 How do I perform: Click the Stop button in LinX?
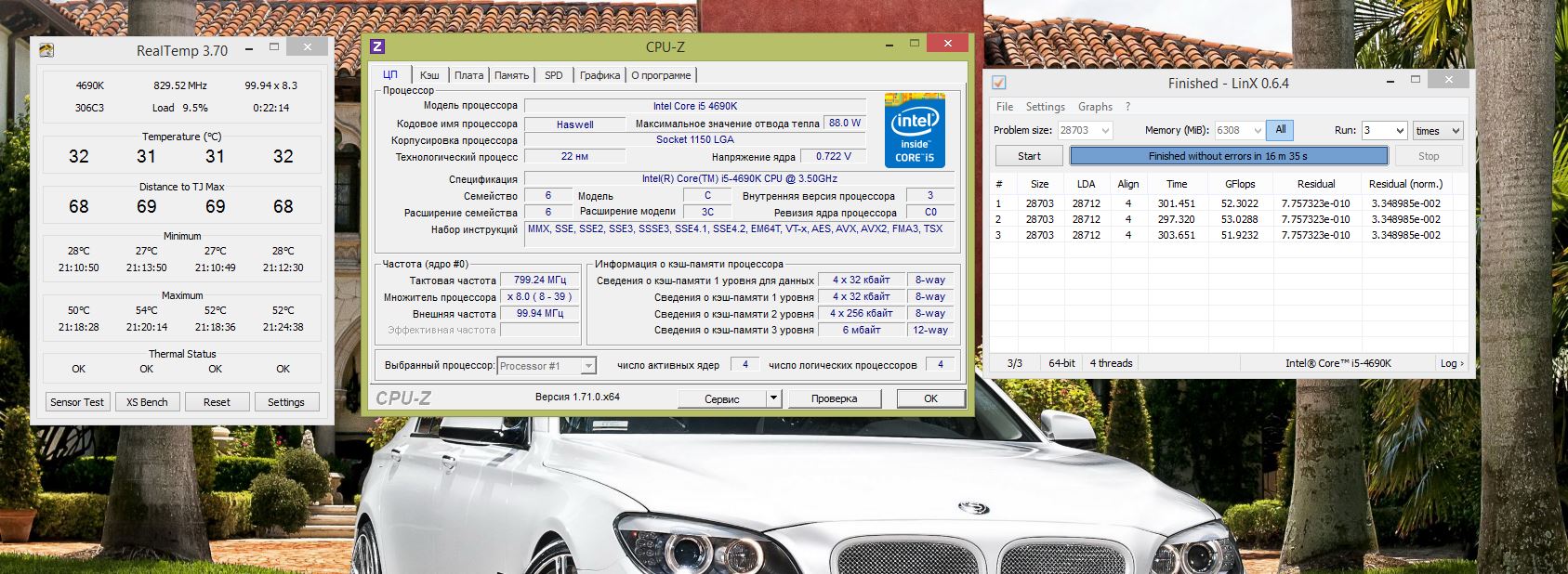(1429, 156)
